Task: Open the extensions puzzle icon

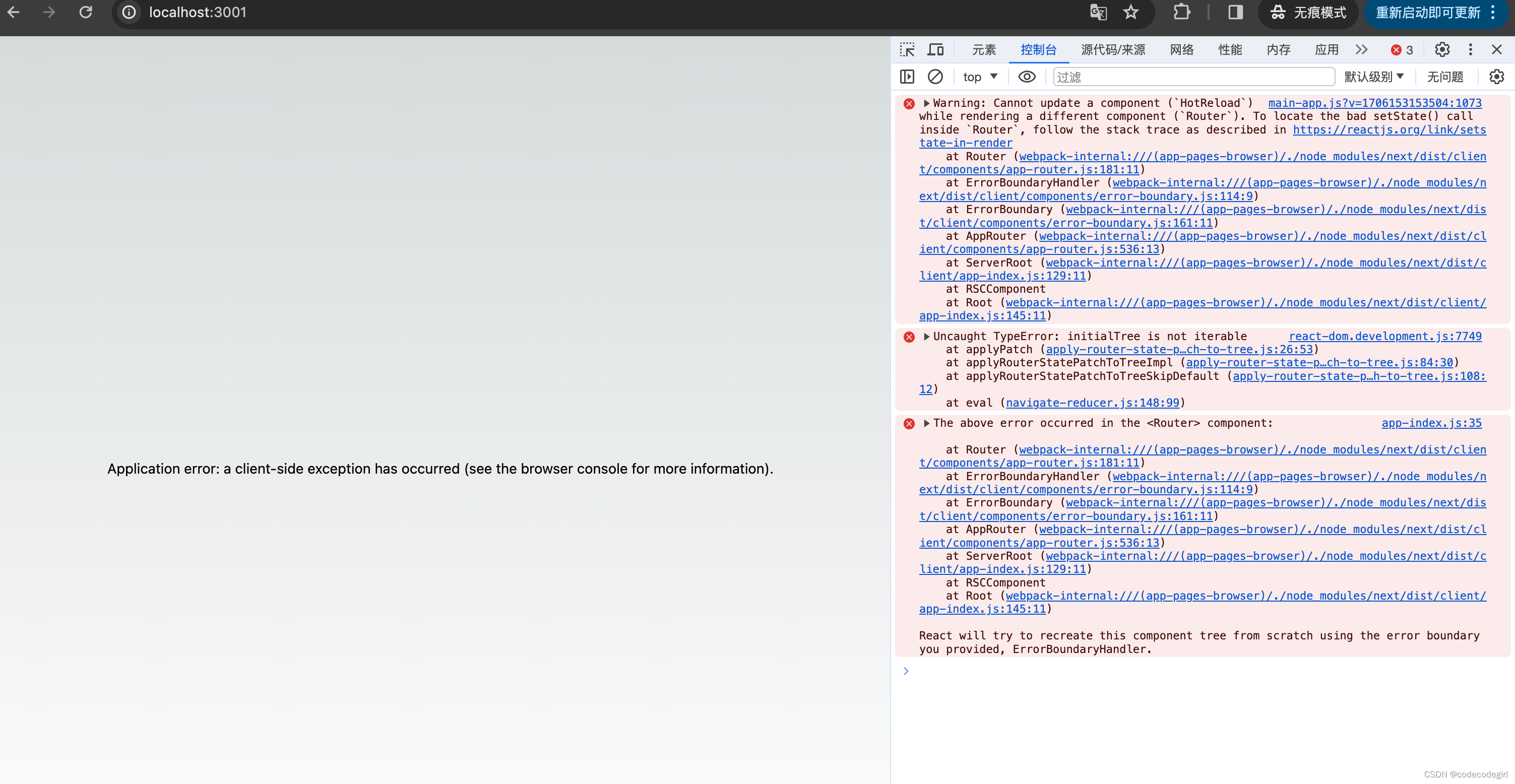Action: (1181, 13)
